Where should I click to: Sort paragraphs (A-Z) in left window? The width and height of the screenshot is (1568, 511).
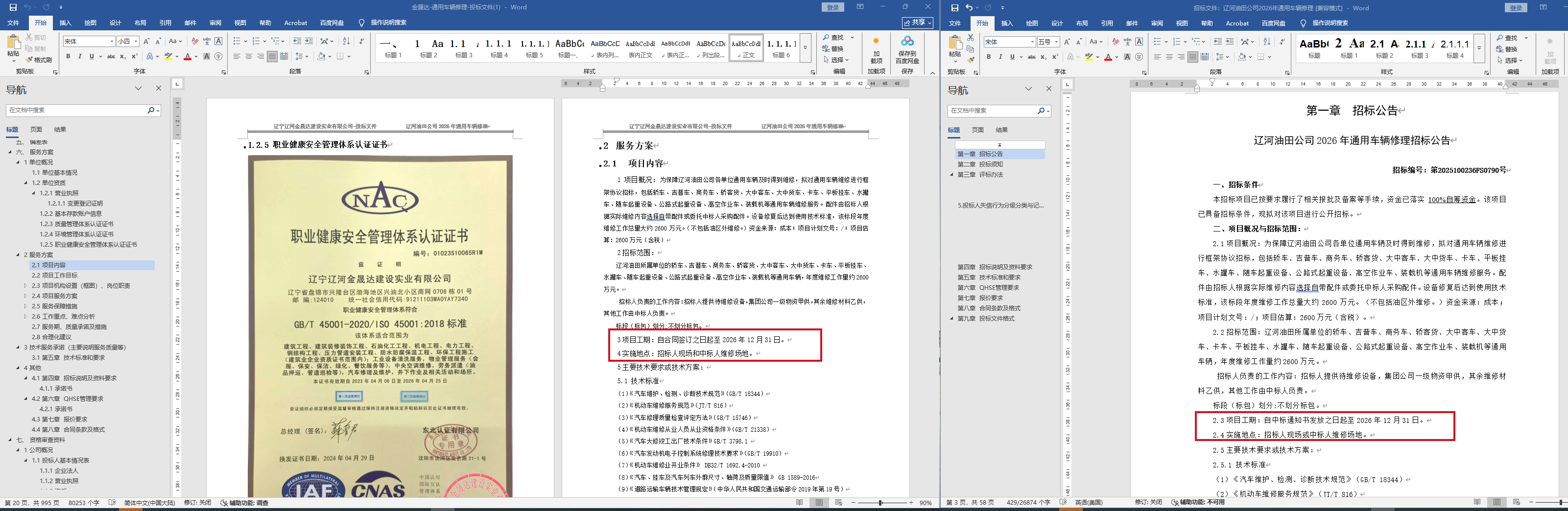[x=346, y=42]
